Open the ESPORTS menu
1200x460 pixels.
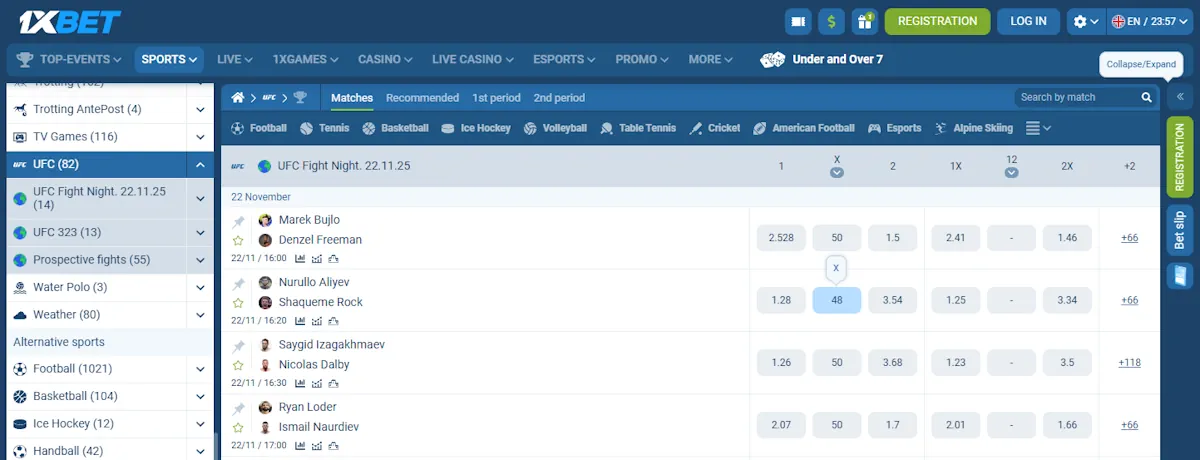pyautogui.click(x=566, y=59)
